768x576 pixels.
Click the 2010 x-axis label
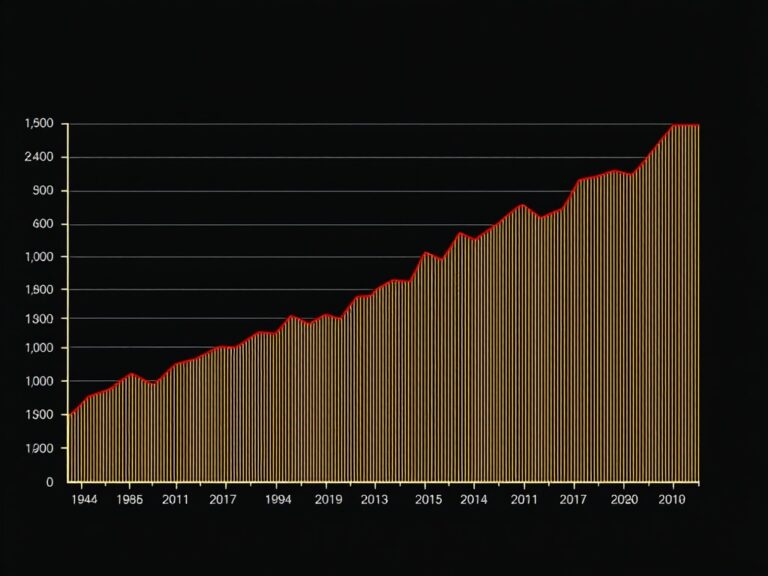pos(672,499)
